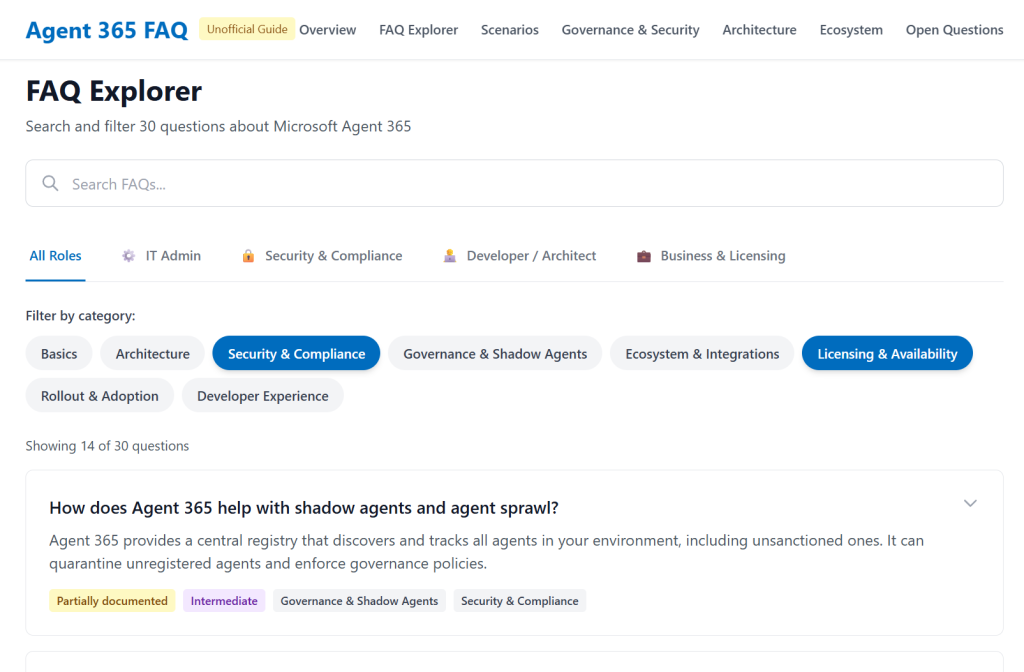Select the All Roles tab
1024x672 pixels.
55,256
